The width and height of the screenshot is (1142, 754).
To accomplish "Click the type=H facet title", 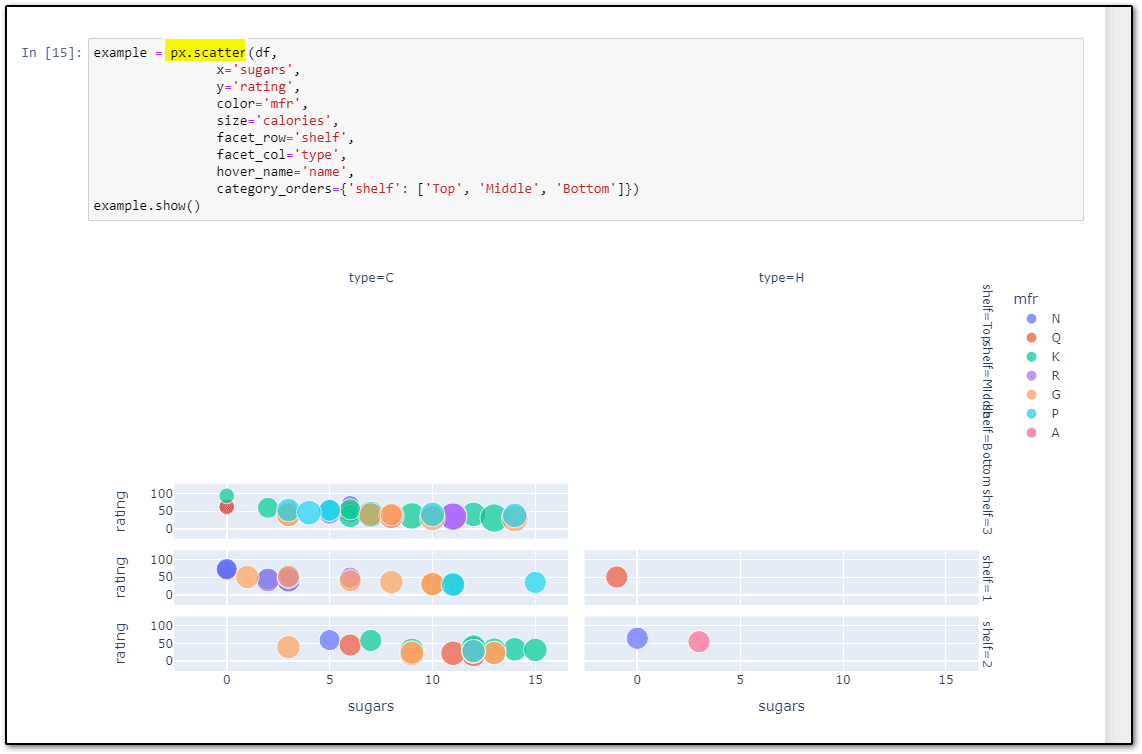I will [781, 277].
